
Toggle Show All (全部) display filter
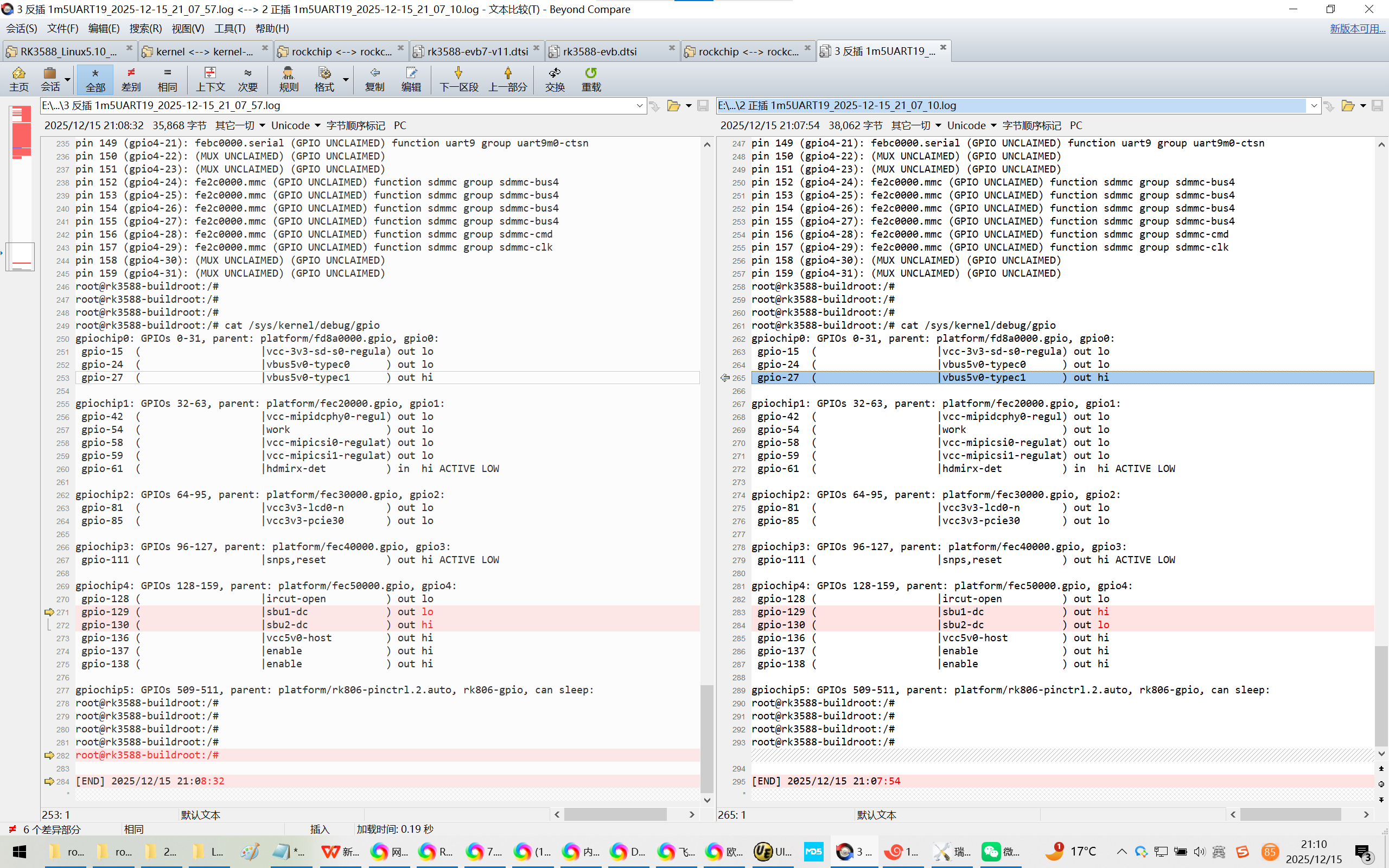pyautogui.click(x=95, y=79)
